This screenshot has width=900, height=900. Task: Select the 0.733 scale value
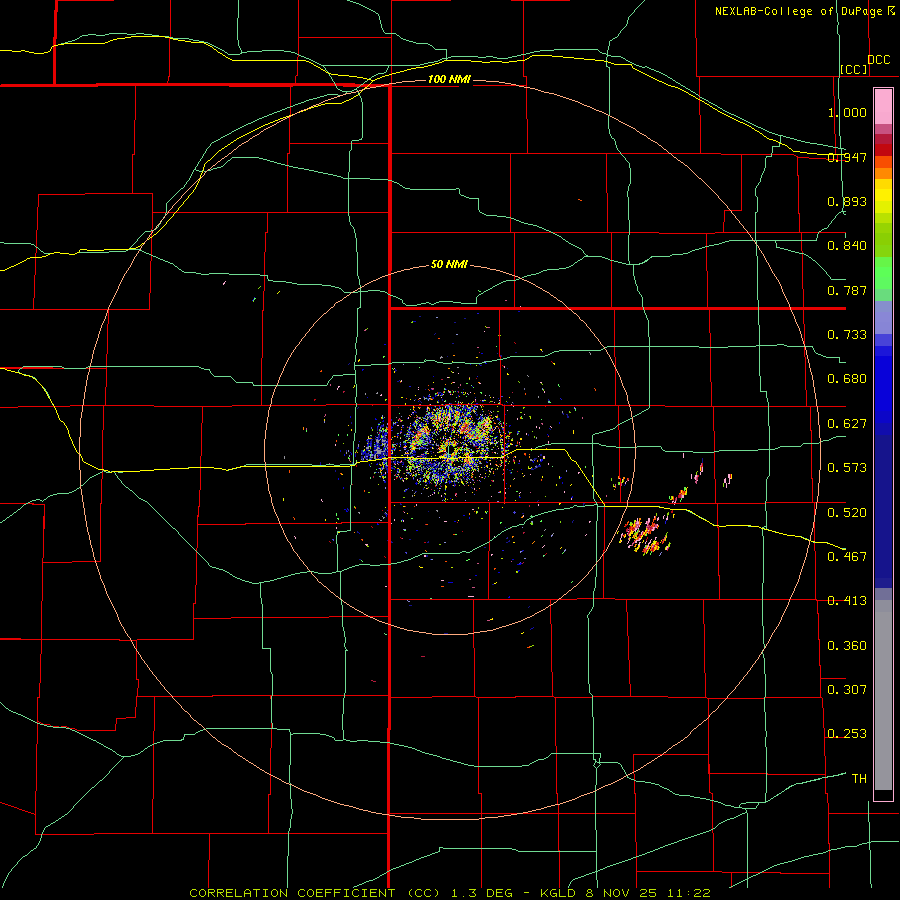pyautogui.click(x=847, y=335)
